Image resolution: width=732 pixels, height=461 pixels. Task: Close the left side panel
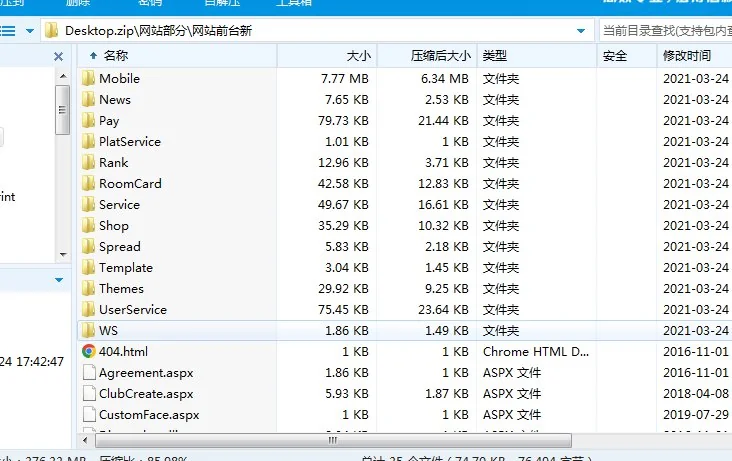tap(58, 57)
